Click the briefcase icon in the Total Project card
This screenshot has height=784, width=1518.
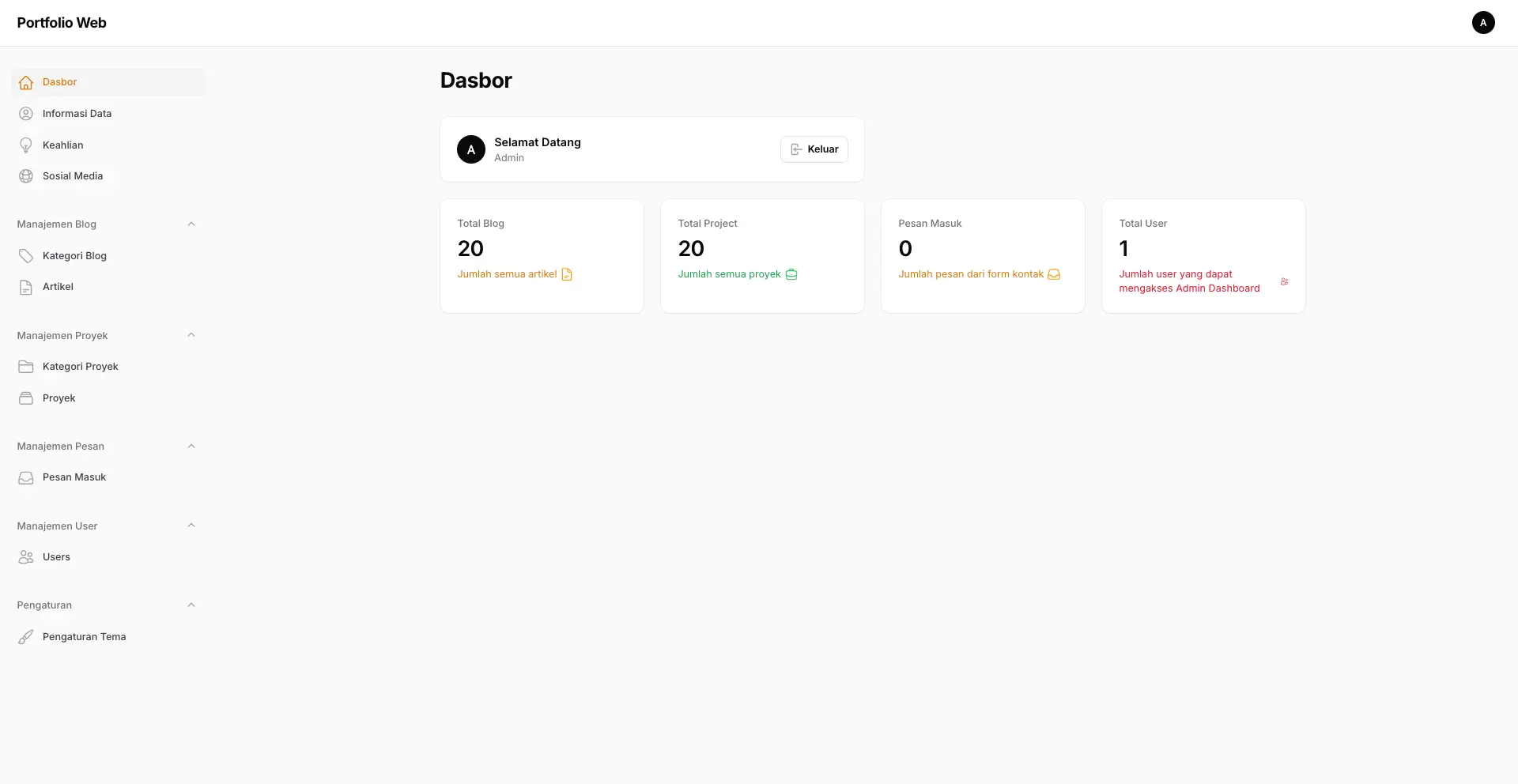pos(791,274)
